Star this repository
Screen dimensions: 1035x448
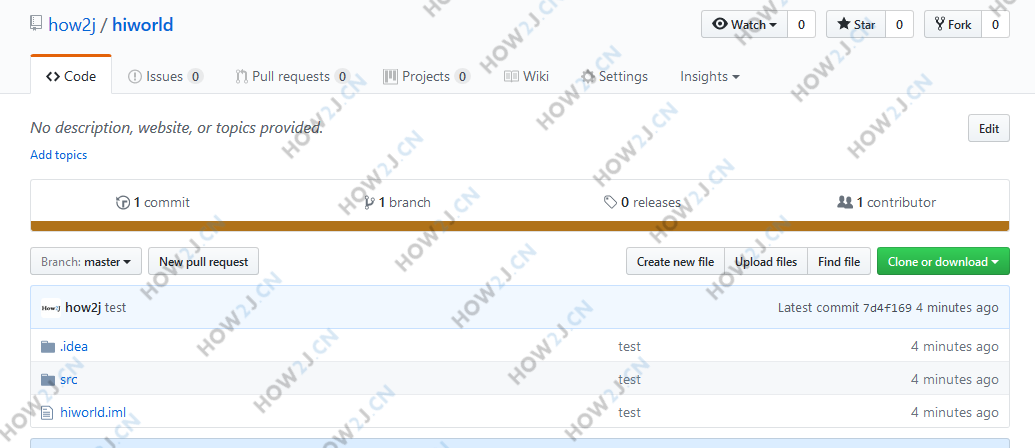coord(856,24)
